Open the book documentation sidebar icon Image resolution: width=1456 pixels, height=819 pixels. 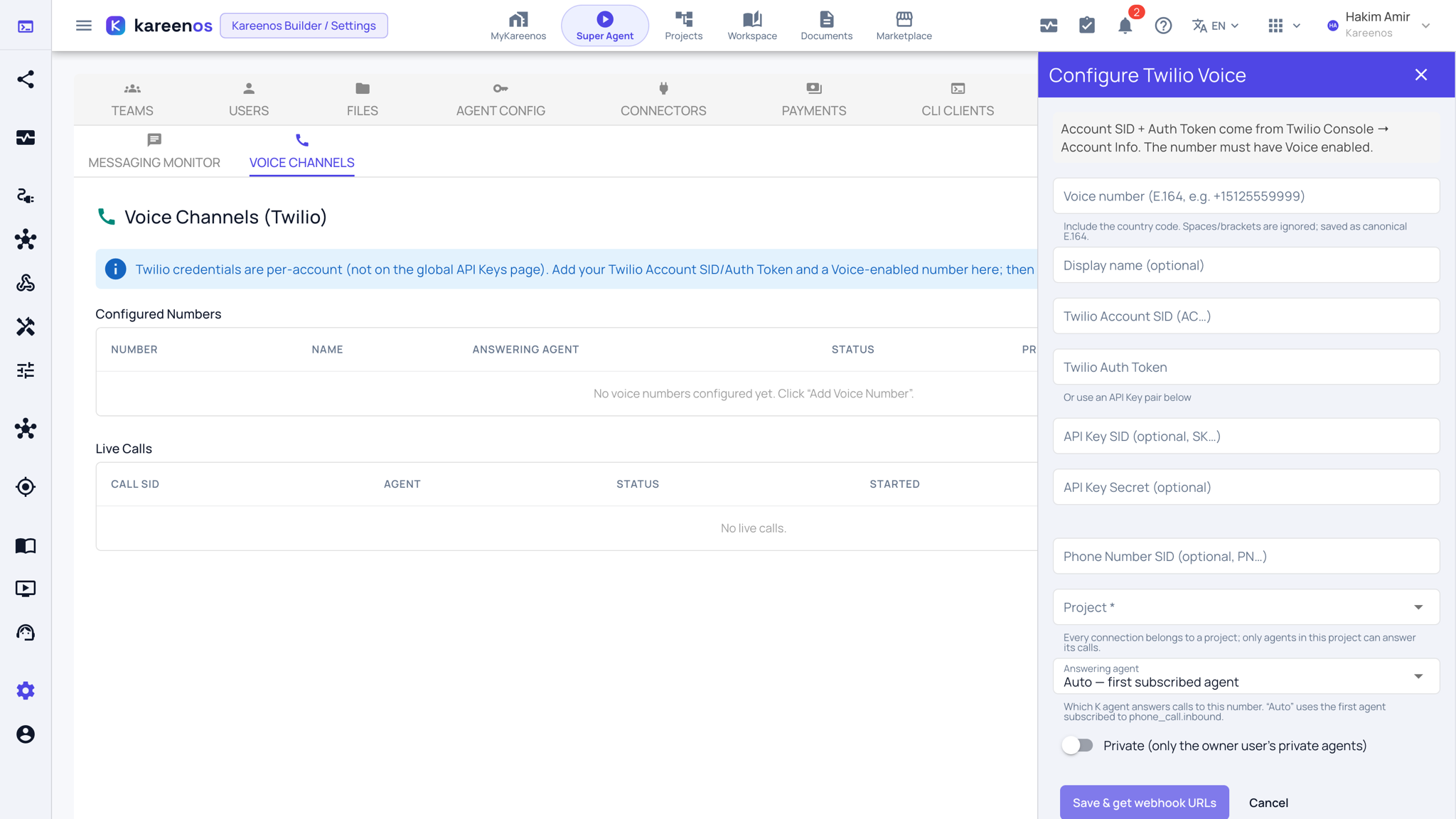pos(26,545)
